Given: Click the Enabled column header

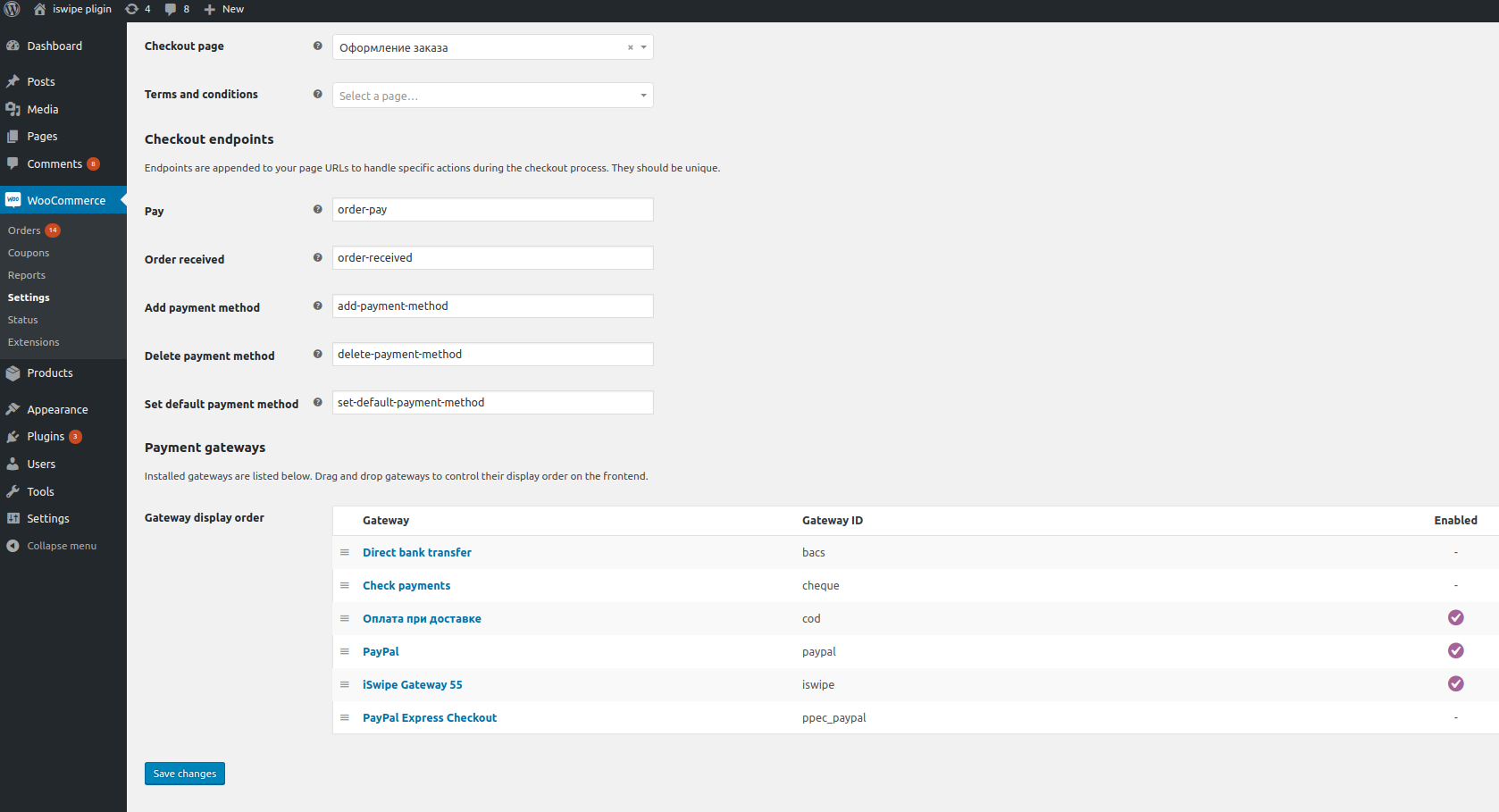Looking at the screenshot, I should (x=1455, y=521).
